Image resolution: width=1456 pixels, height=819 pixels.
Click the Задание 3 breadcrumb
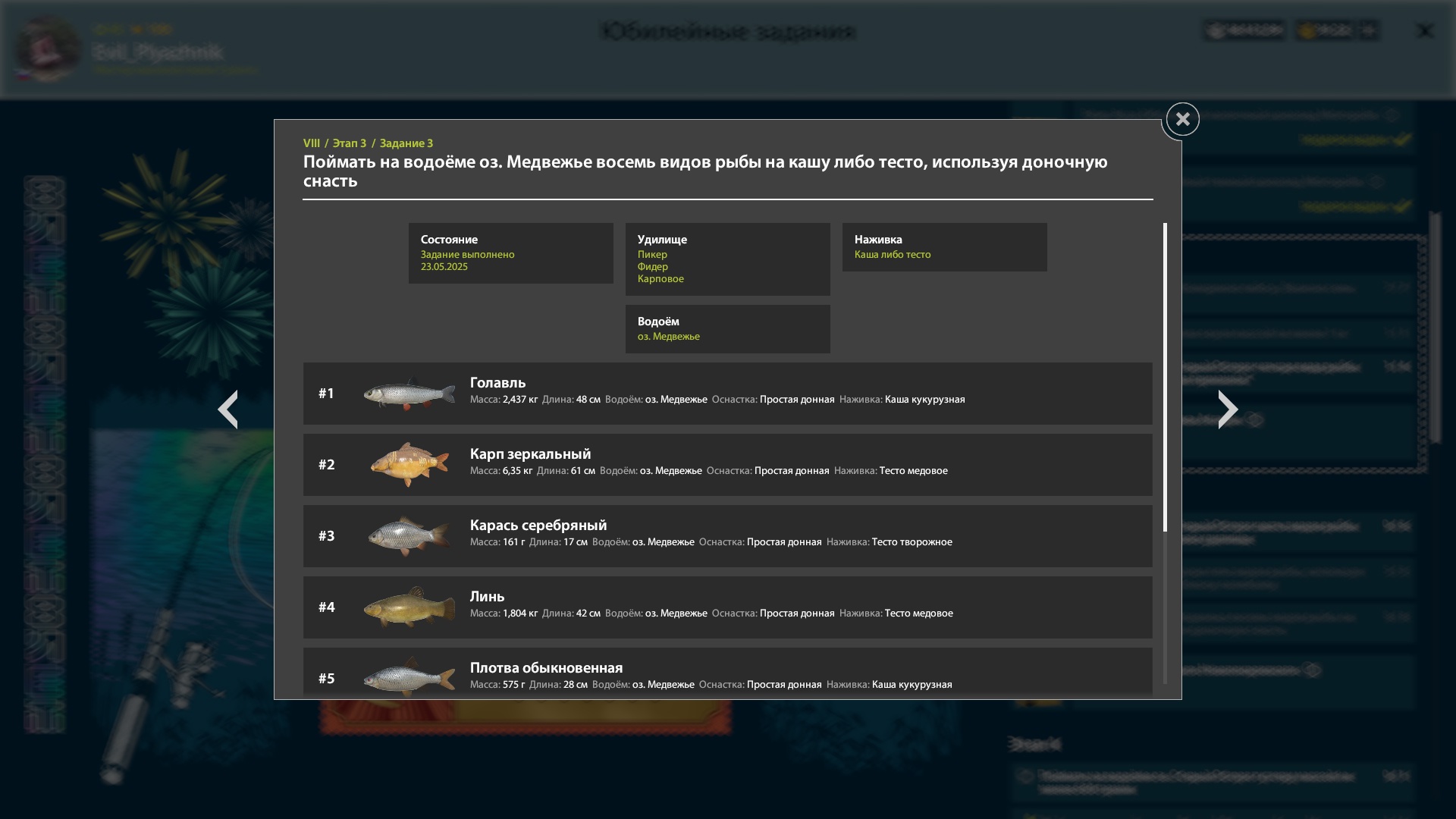coord(406,143)
